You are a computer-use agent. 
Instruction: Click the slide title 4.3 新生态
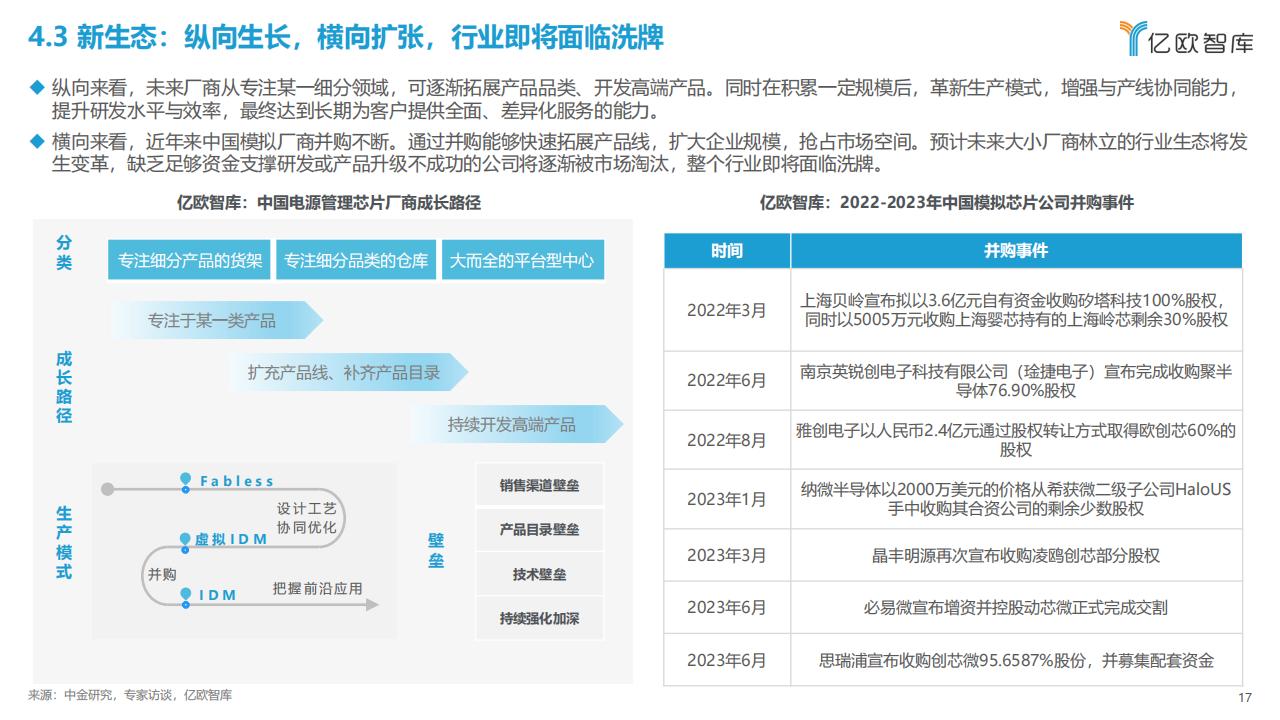346,38
